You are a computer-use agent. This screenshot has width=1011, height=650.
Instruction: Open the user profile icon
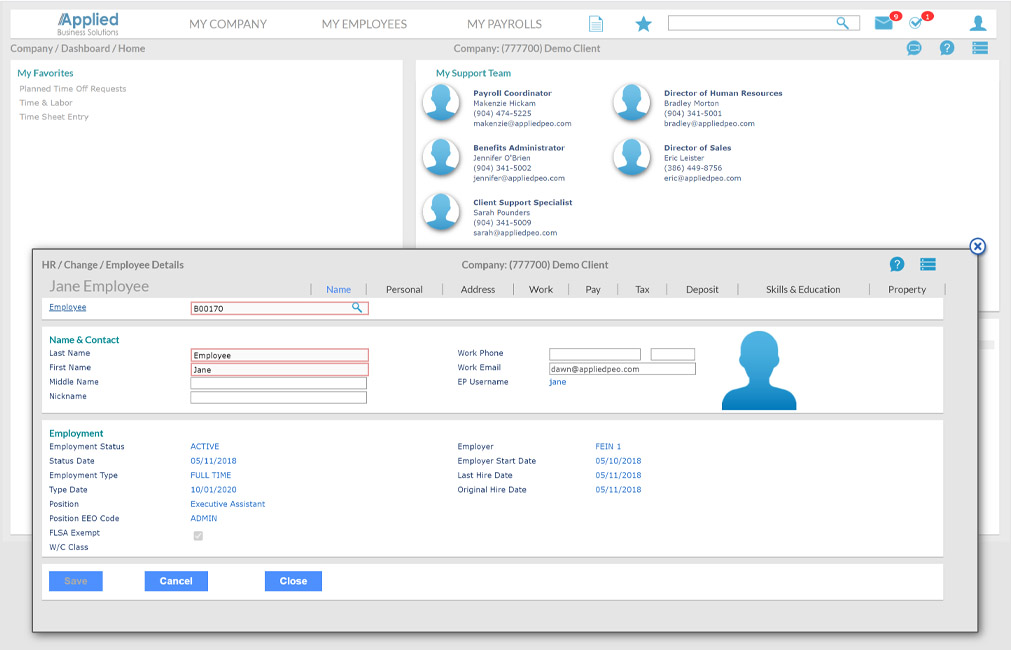[x=978, y=22]
